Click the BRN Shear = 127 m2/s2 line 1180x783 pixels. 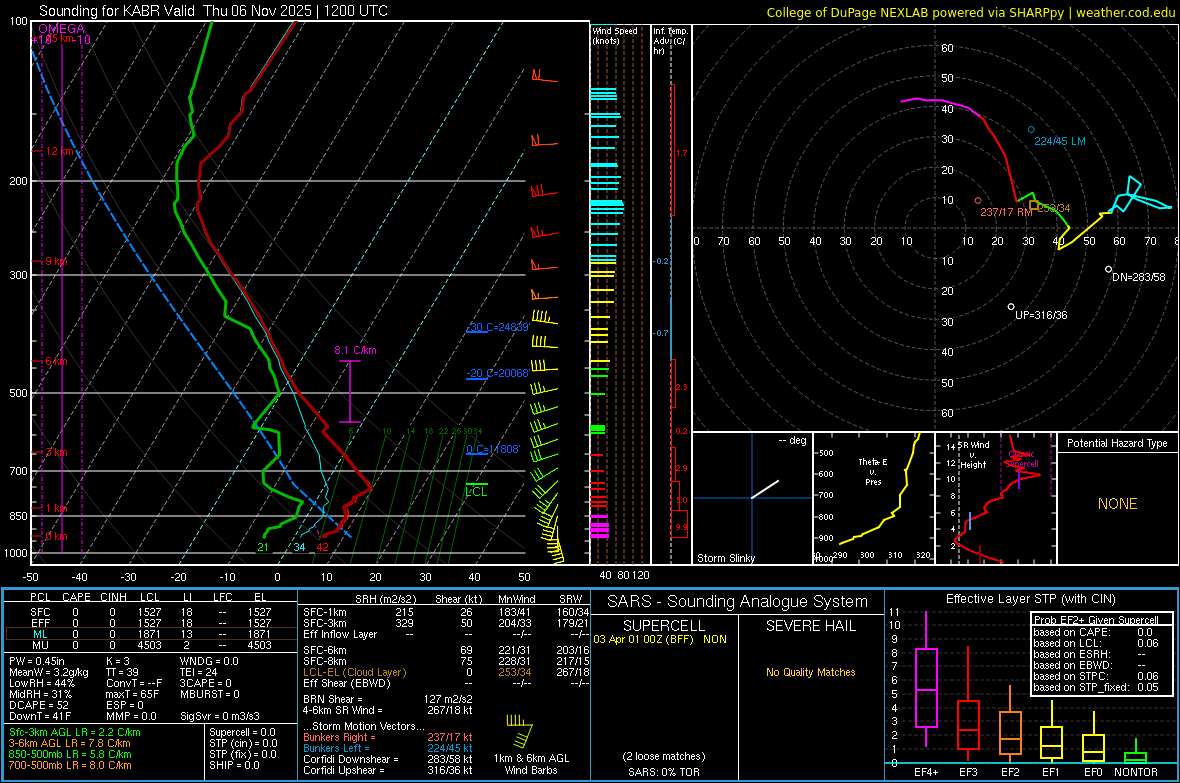(x=388, y=699)
